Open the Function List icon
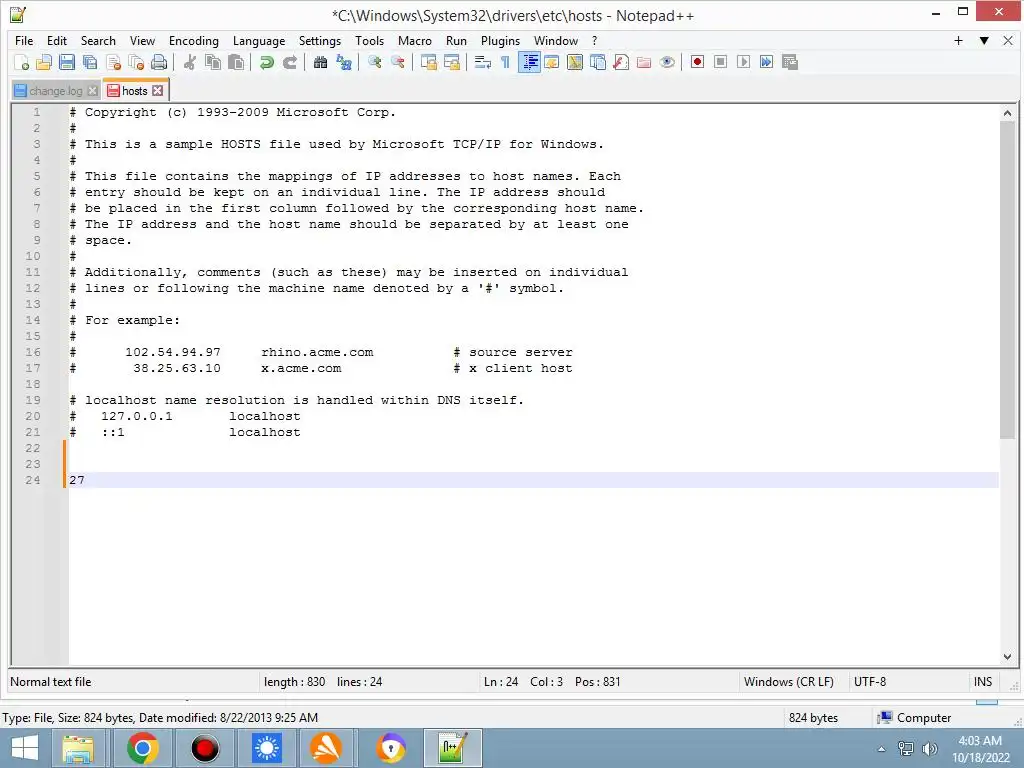 tap(621, 62)
